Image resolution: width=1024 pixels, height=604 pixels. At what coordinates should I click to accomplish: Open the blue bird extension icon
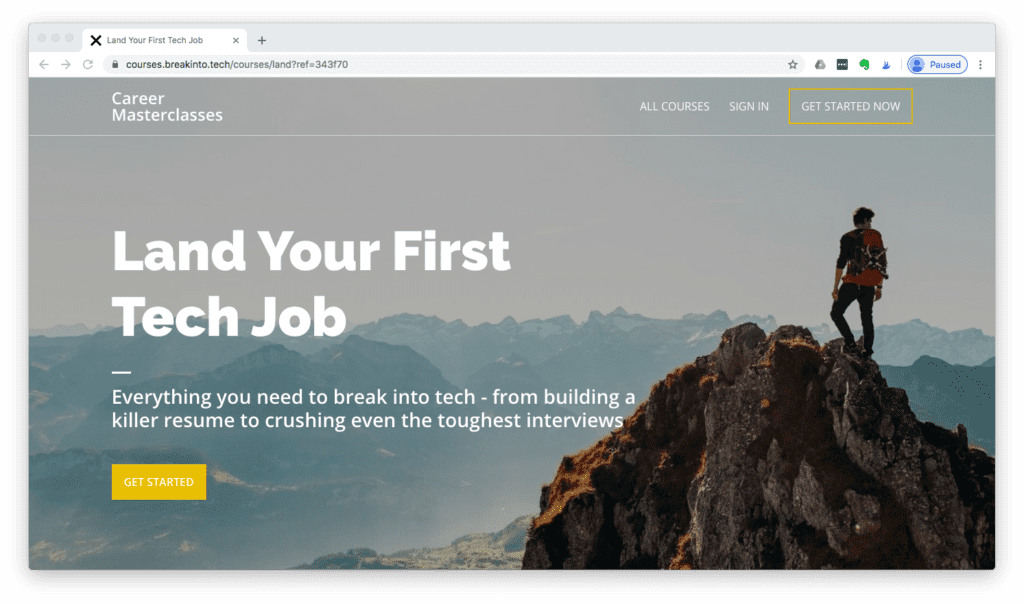886,65
